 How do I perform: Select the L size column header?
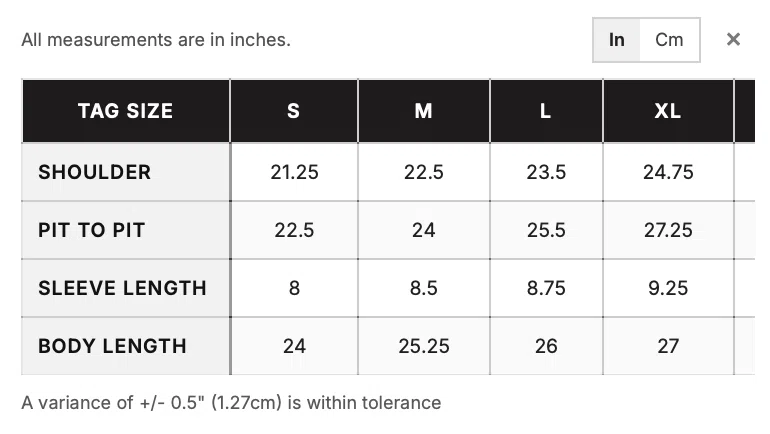click(x=546, y=111)
